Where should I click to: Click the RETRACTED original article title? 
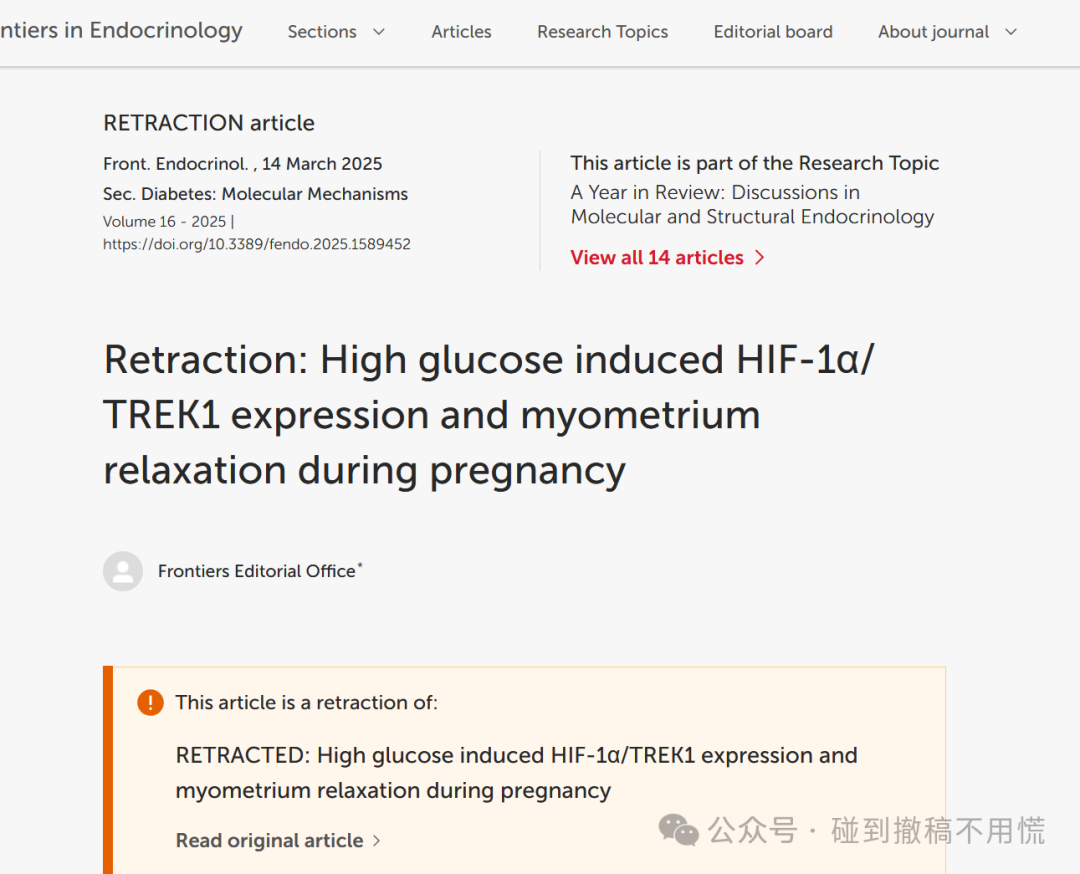click(x=517, y=773)
